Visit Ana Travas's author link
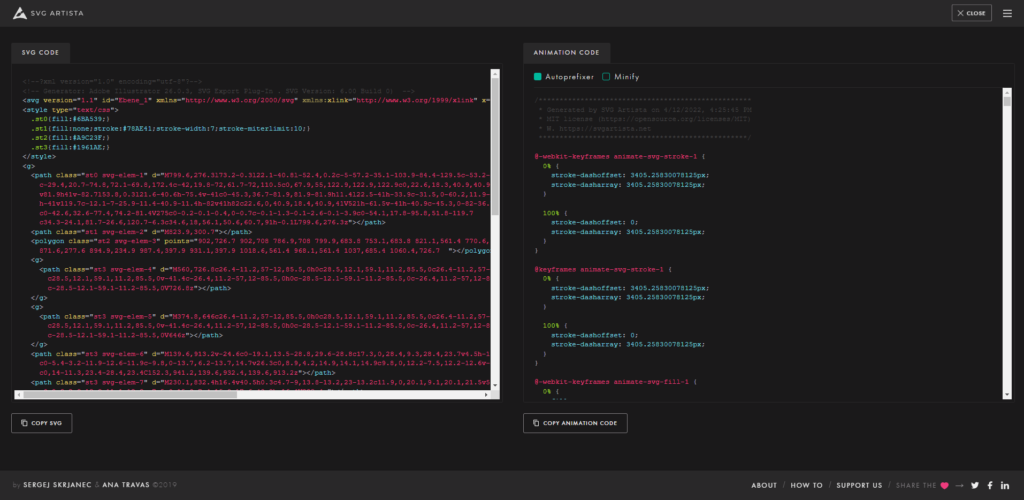This screenshot has width=1024, height=500. [127, 485]
